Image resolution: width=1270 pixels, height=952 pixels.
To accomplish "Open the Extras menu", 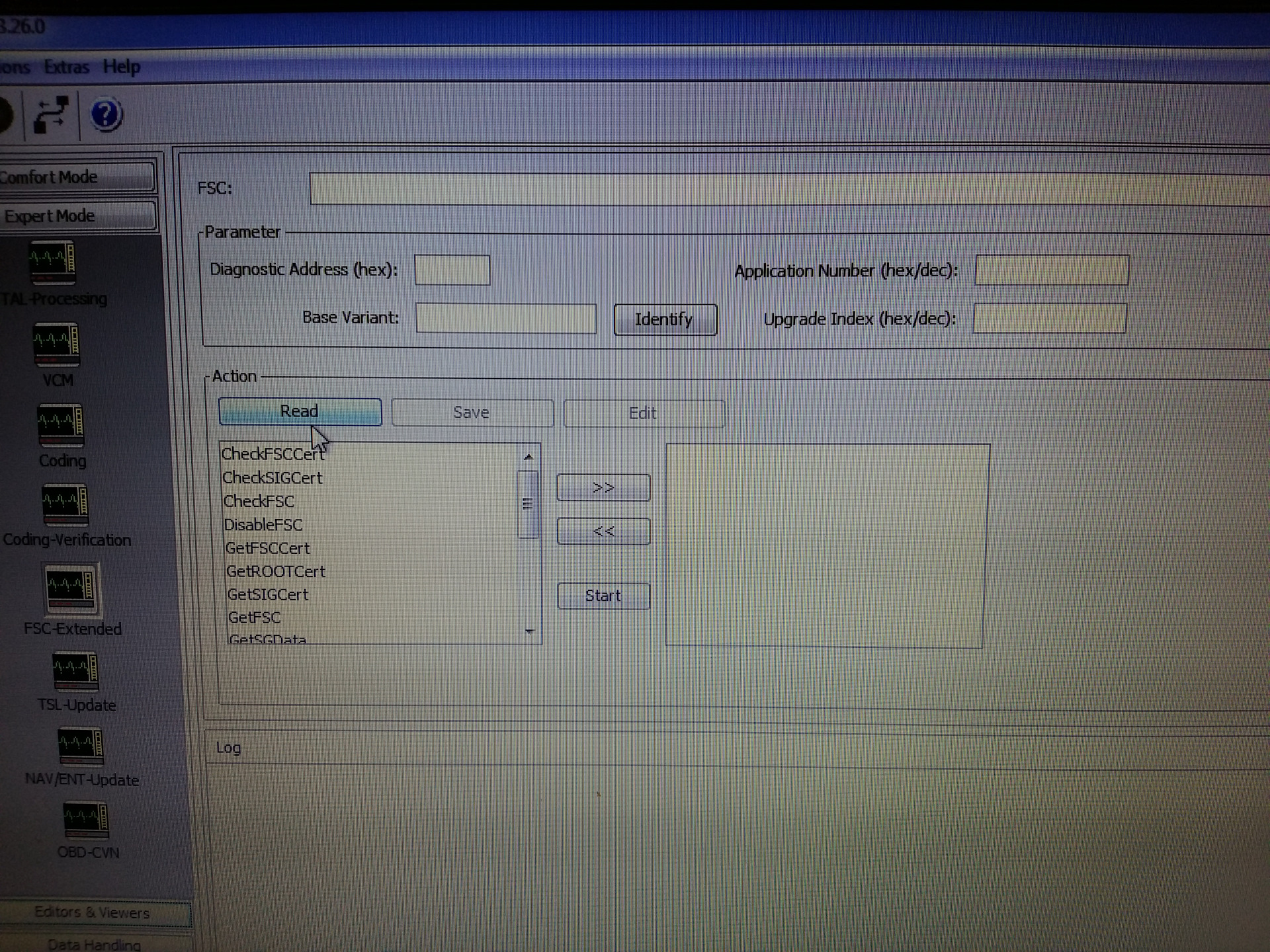I will [x=66, y=67].
